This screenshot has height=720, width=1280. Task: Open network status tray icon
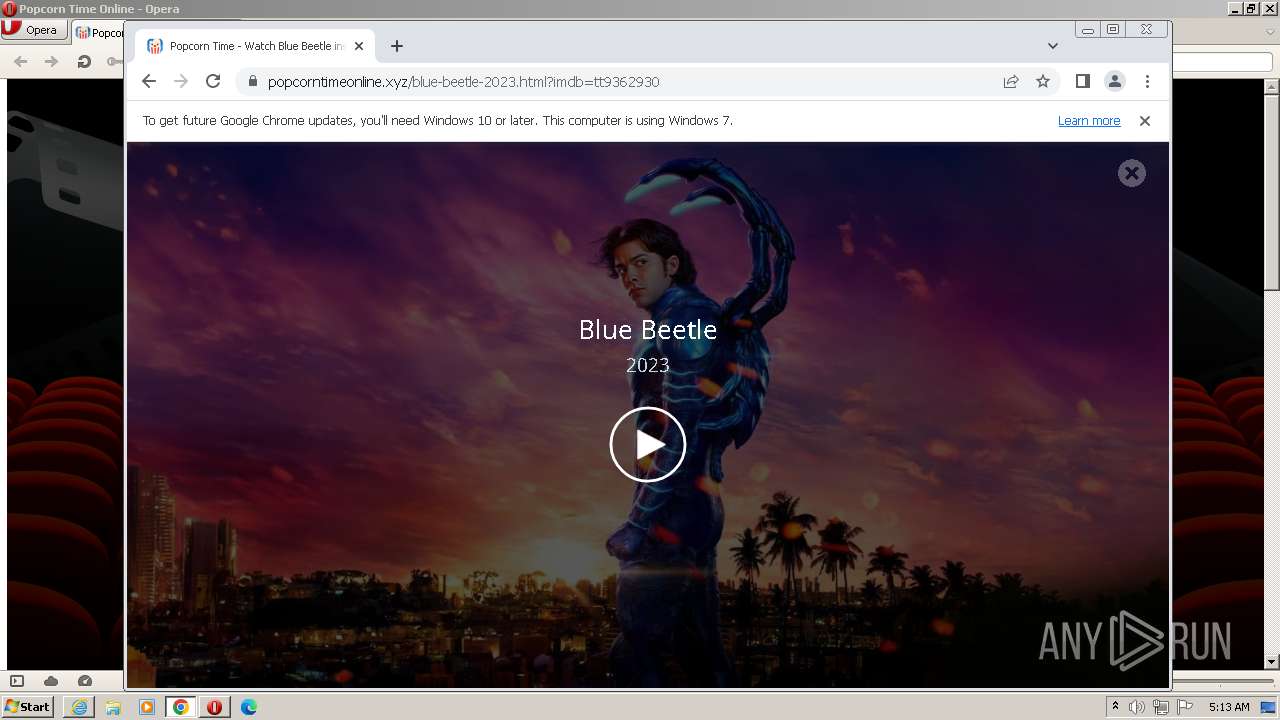(x=1160, y=707)
